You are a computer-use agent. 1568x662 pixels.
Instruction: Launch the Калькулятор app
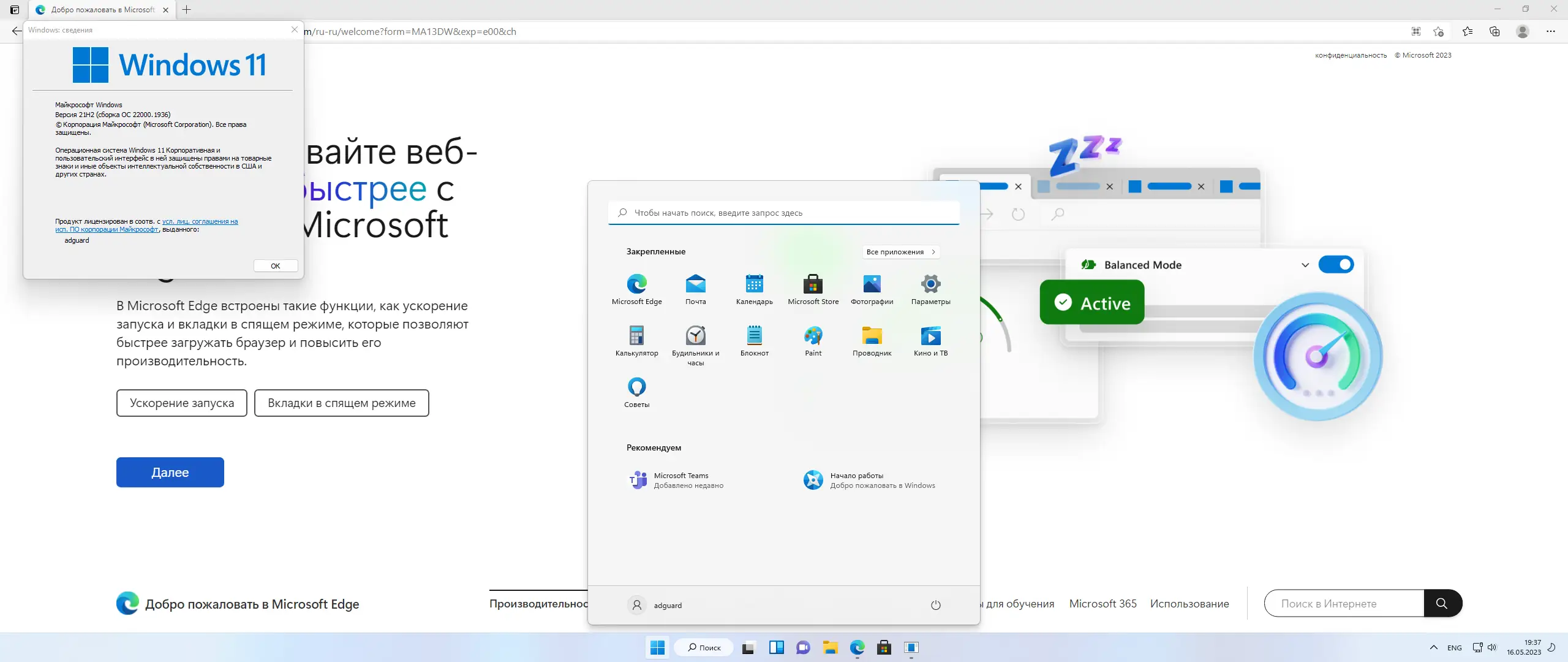pyautogui.click(x=636, y=341)
